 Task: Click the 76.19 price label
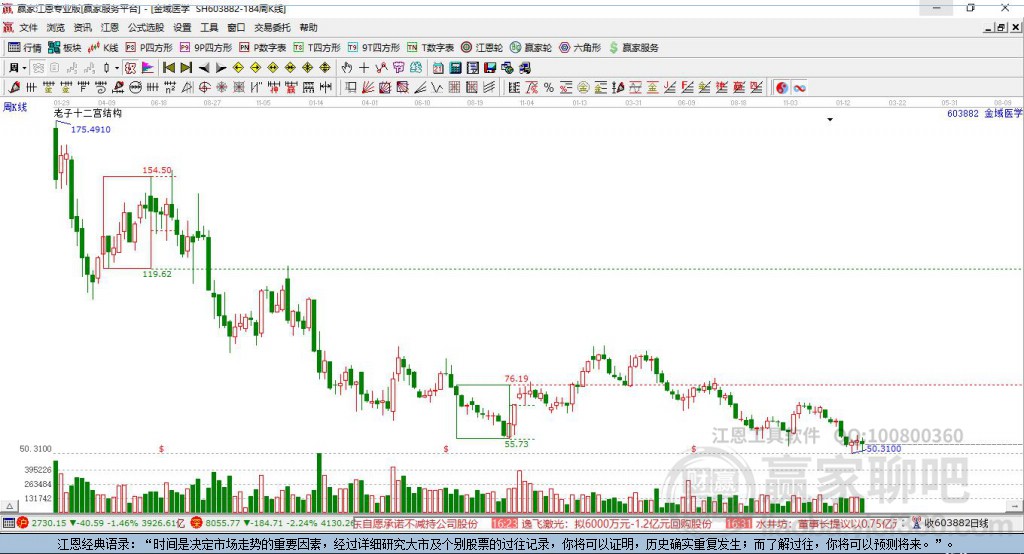516,378
